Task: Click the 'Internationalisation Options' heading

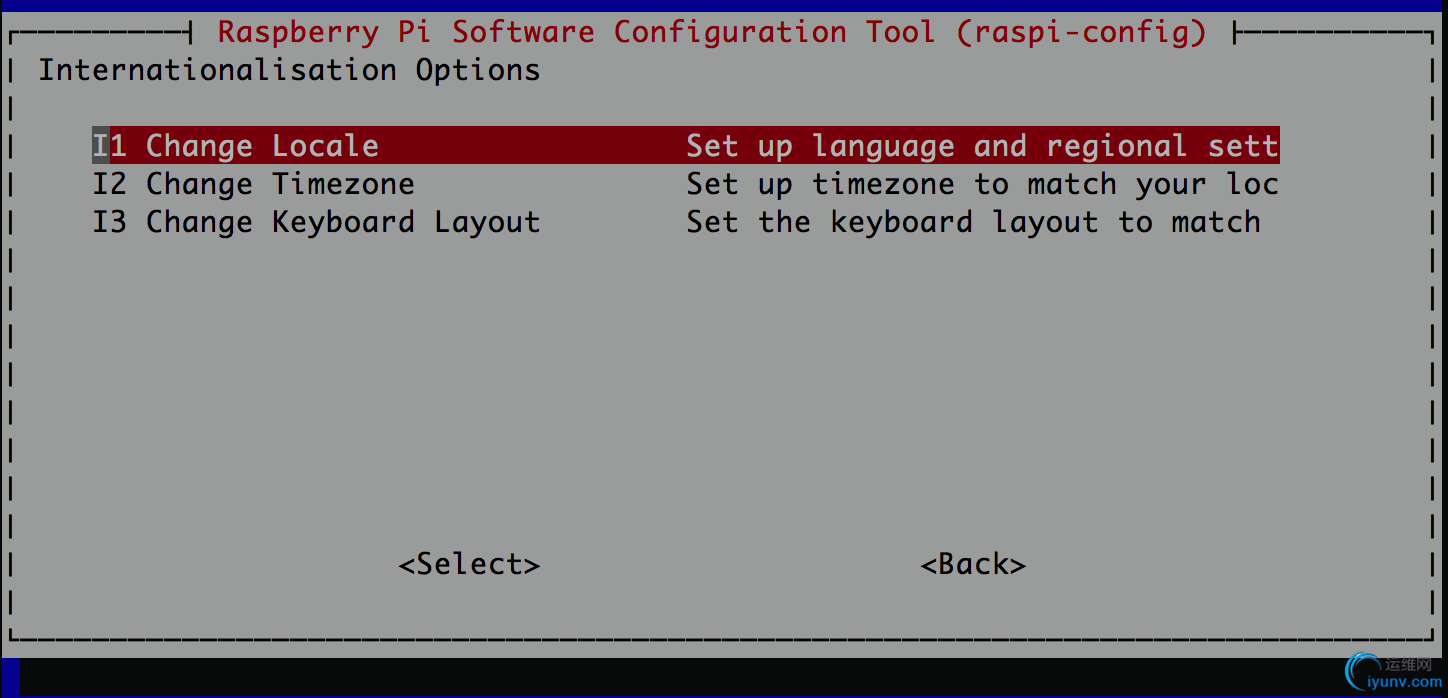Action: point(289,70)
